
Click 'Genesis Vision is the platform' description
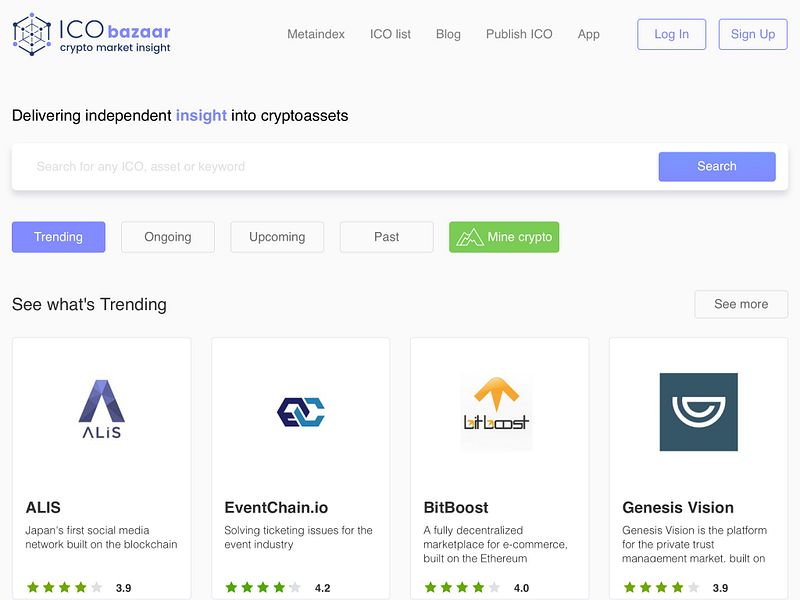(694, 544)
